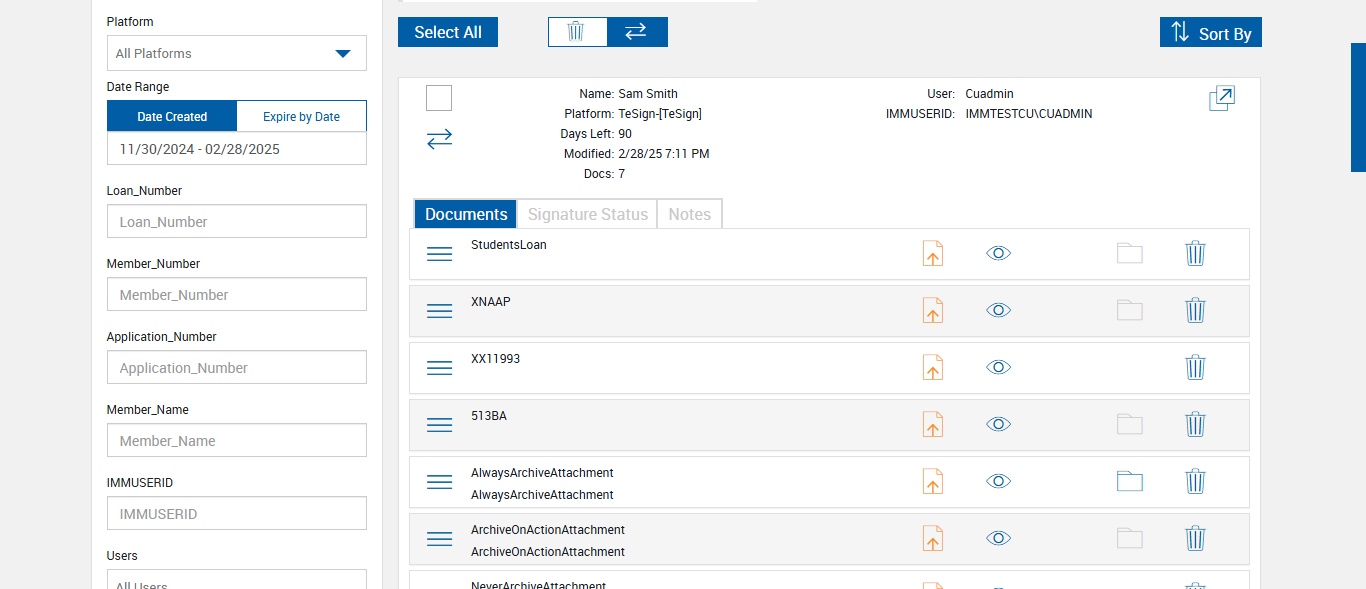View ArchiveOnActionAttachment with the eye icon
The height and width of the screenshot is (589, 1366).
pyautogui.click(x=998, y=538)
